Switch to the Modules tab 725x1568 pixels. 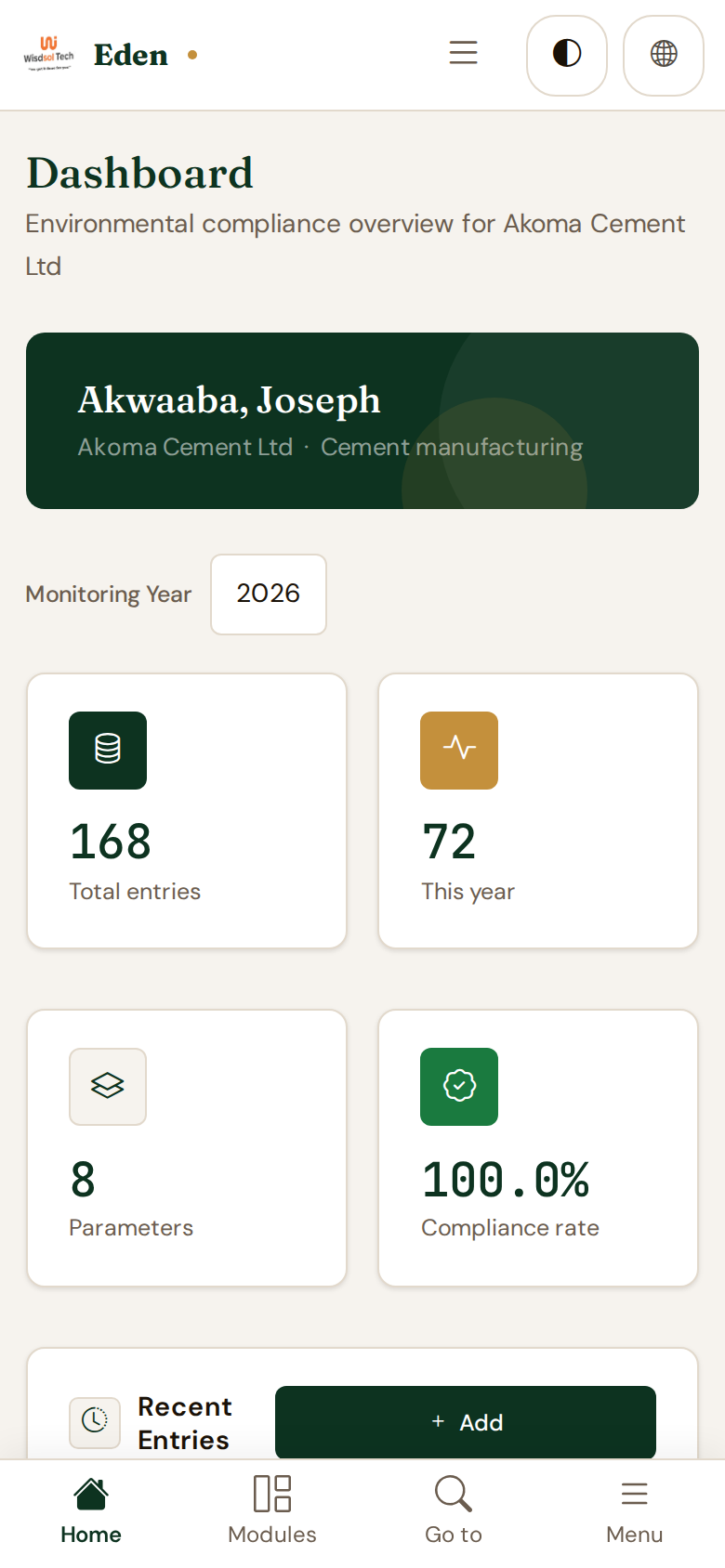(272, 1510)
